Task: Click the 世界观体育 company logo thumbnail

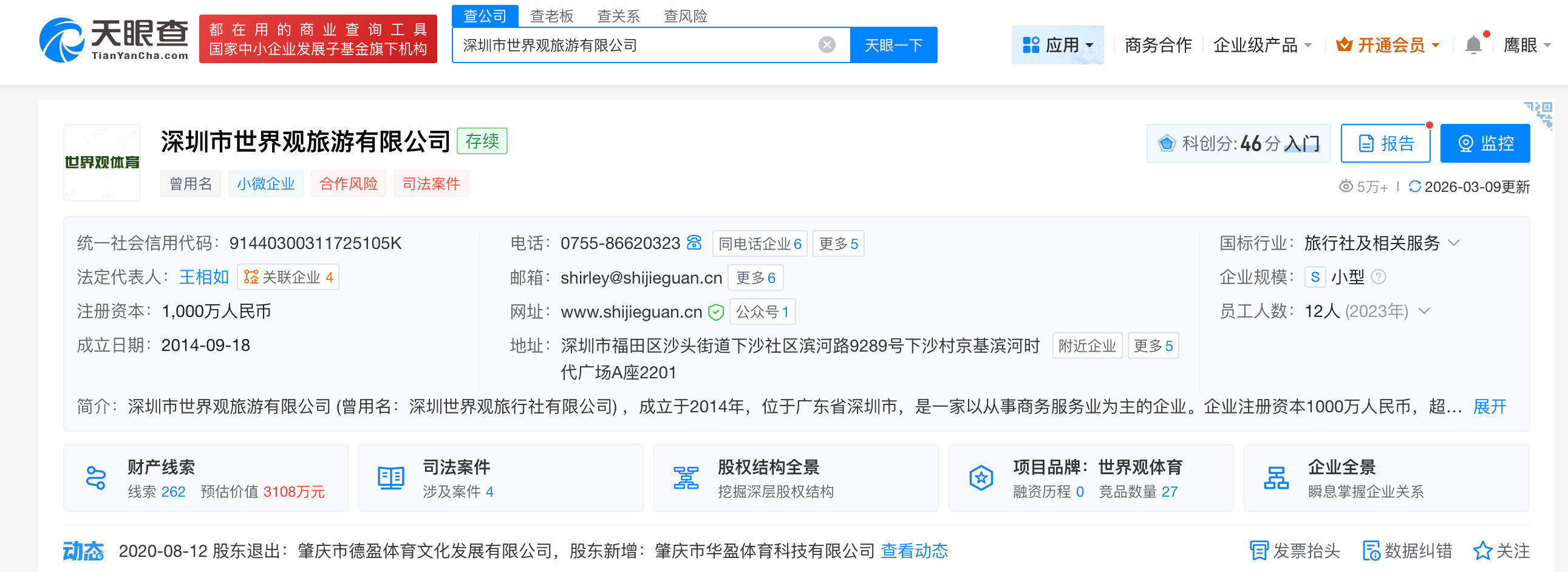Action: tap(102, 163)
